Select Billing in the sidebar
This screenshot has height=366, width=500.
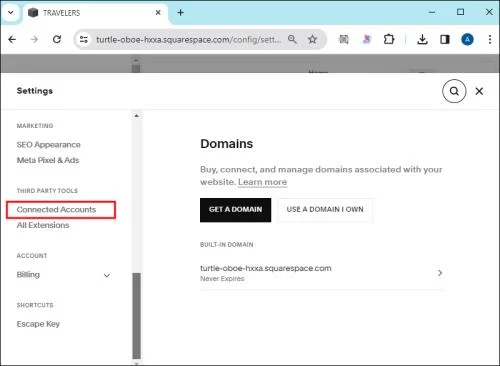[x=28, y=275]
